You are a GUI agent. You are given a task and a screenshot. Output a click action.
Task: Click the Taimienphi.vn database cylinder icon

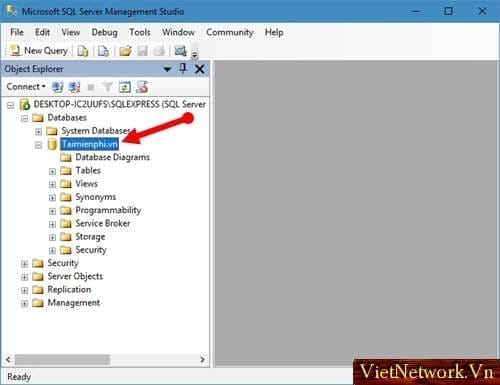(x=52, y=144)
